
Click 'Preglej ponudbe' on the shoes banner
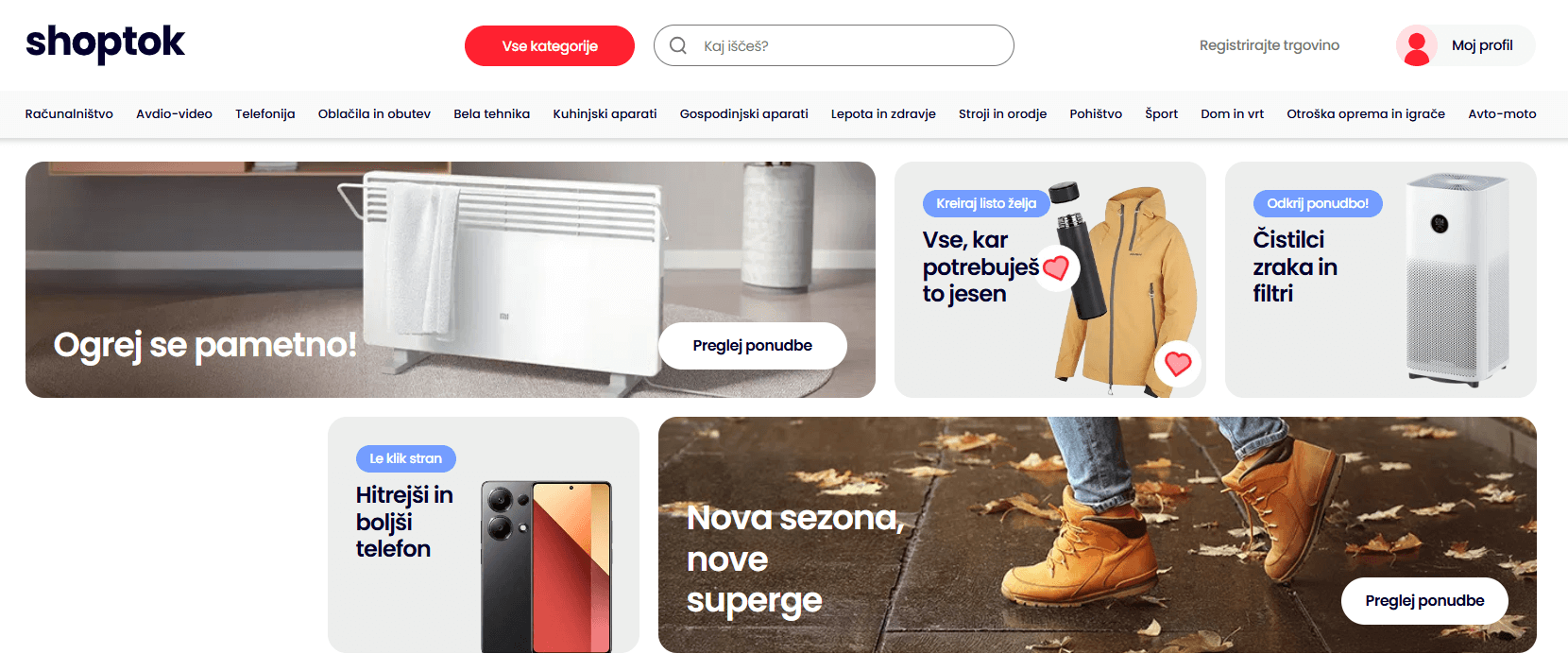1424,601
